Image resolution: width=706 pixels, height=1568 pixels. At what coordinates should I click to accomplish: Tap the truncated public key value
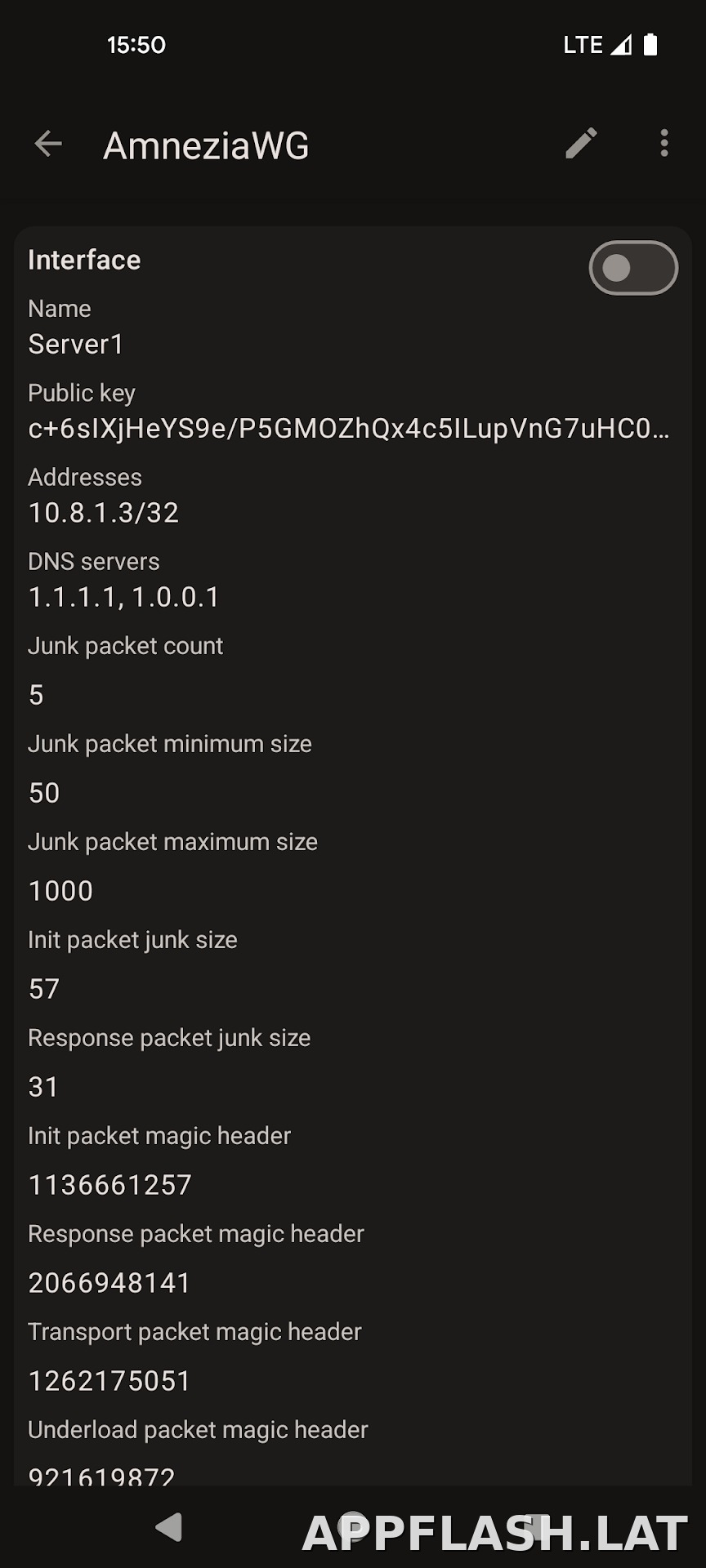(349, 429)
